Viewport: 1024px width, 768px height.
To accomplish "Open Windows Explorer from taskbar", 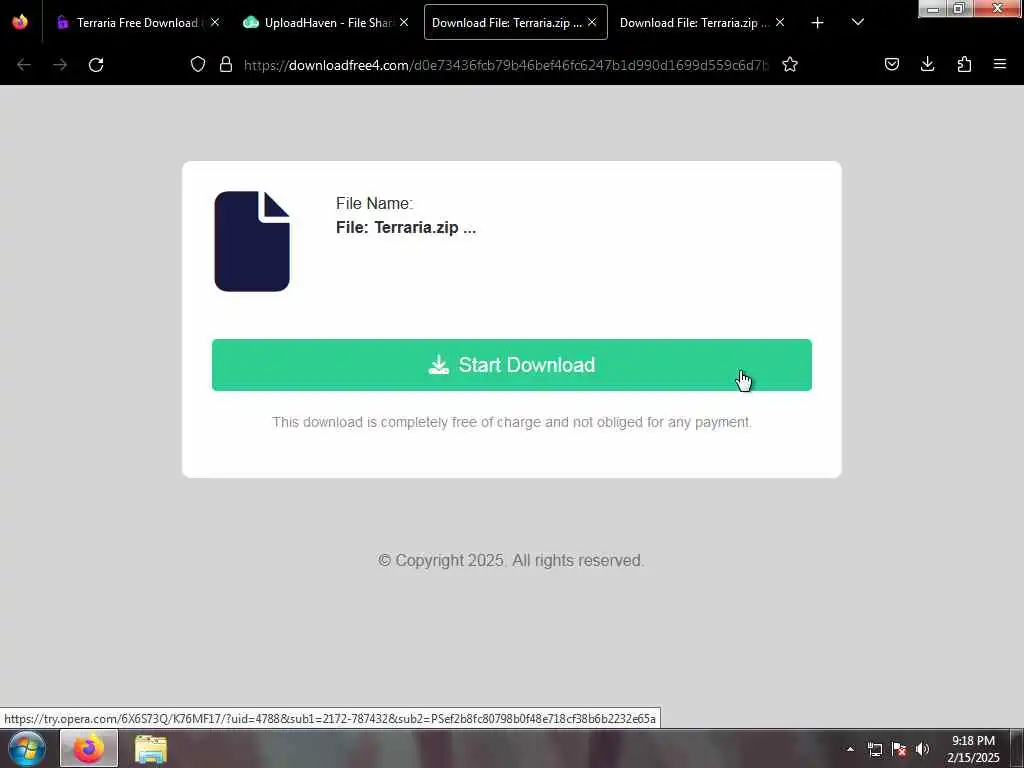I will [151, 748].
